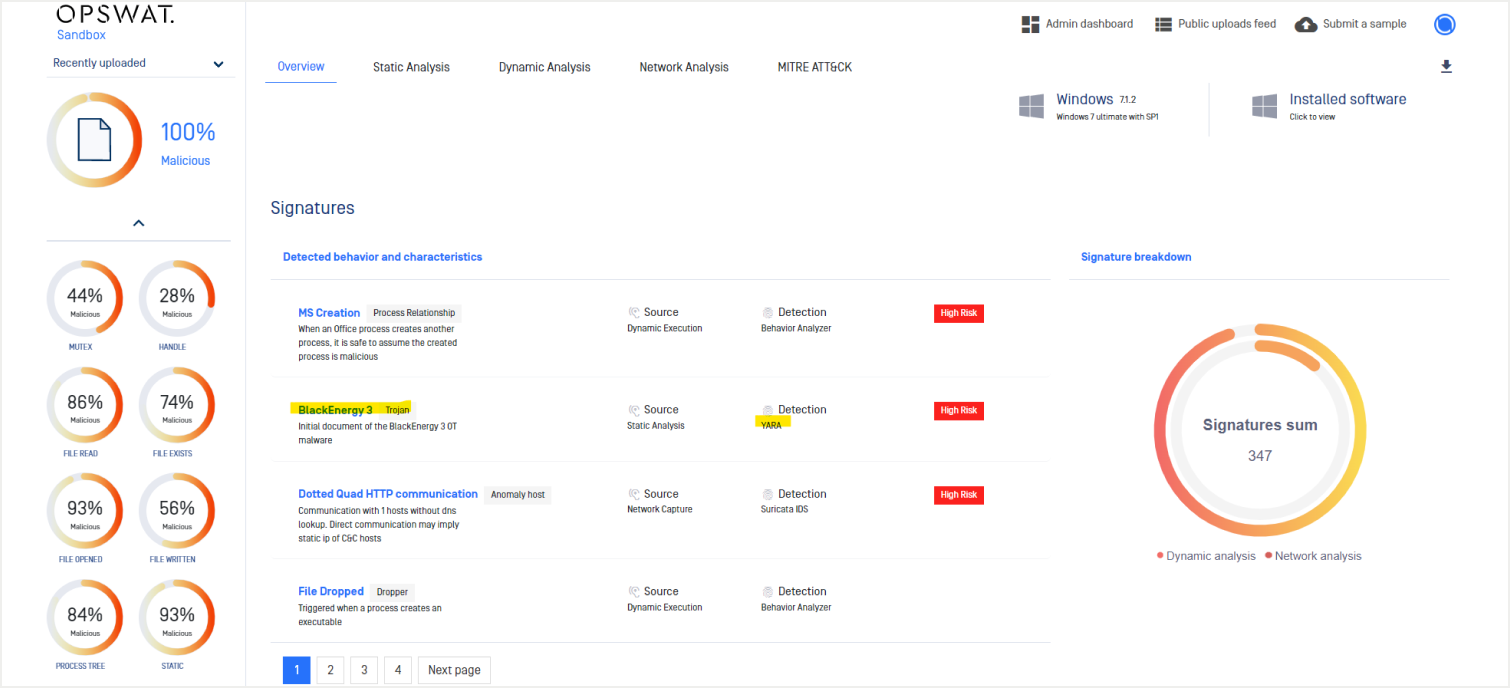Open the Admin dashboard icon
The image size is (1510, 688).
(1030, 24)
